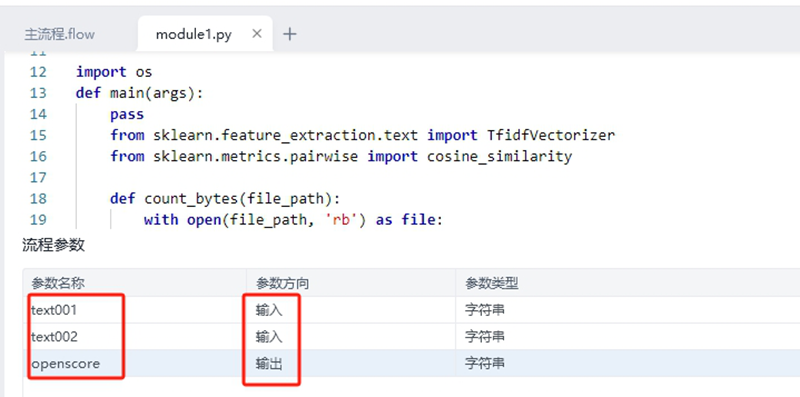This screenshot has height=397, width=800.
Task: Click the cosine_similarity import line
Action: point(341,156)
